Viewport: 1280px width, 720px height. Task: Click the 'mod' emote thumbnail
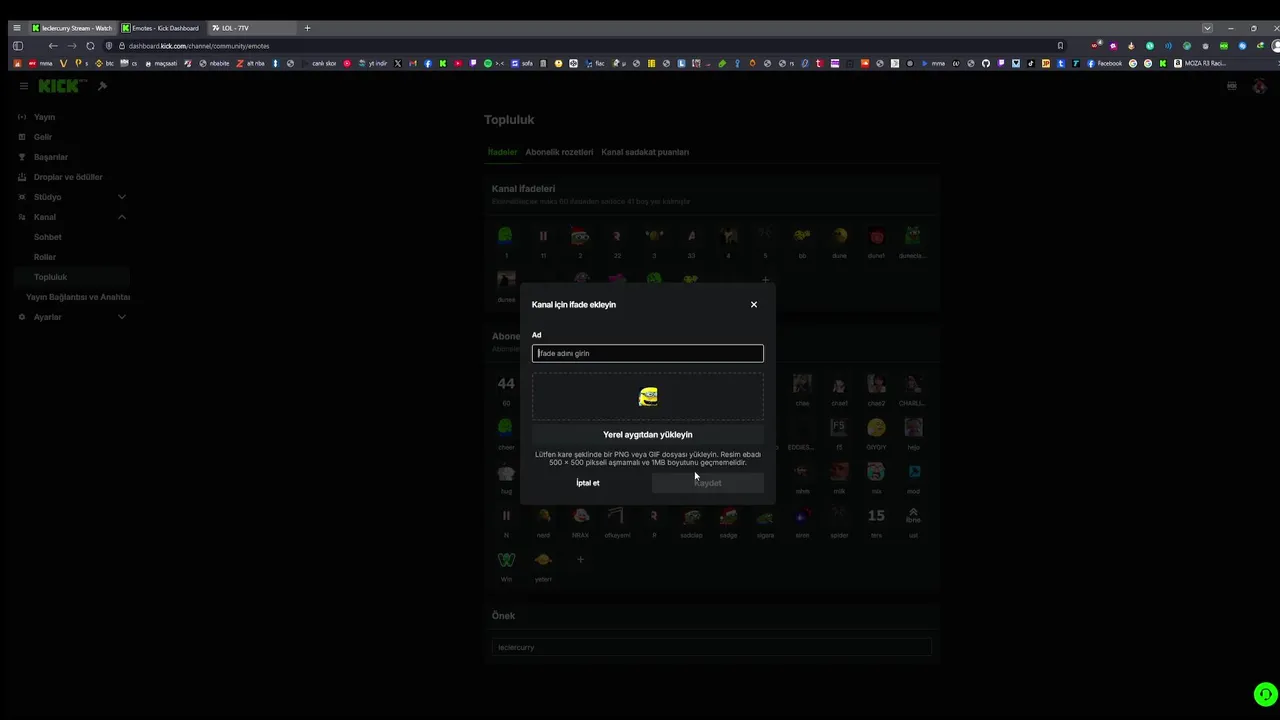913,472
